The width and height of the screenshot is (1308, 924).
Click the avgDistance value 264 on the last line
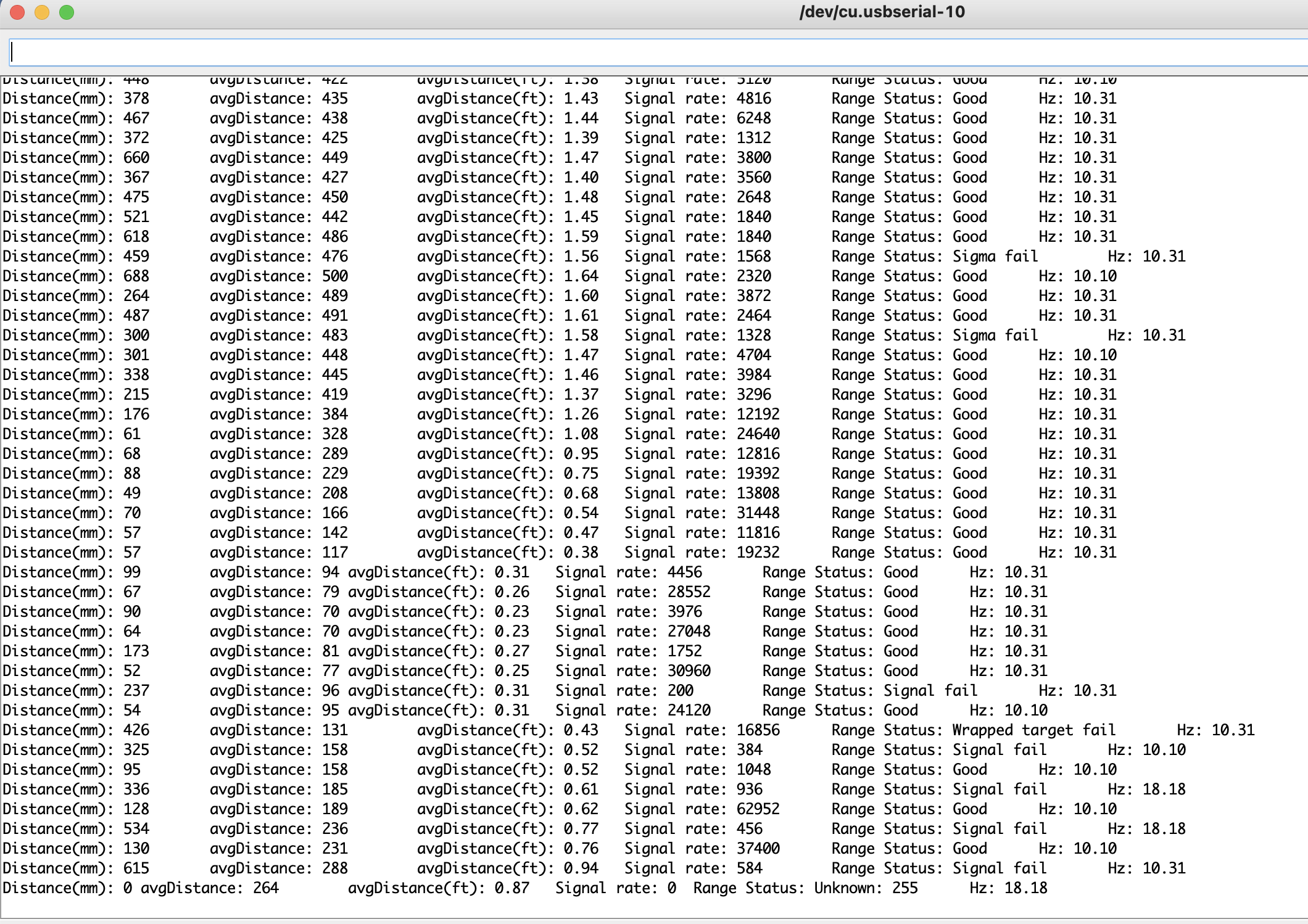pos(266,888)
